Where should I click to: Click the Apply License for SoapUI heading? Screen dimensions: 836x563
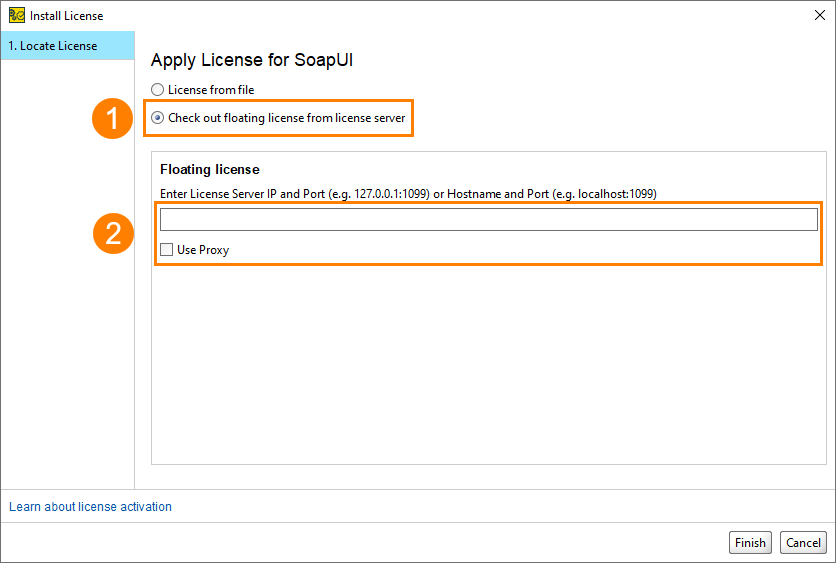[252, 60]
